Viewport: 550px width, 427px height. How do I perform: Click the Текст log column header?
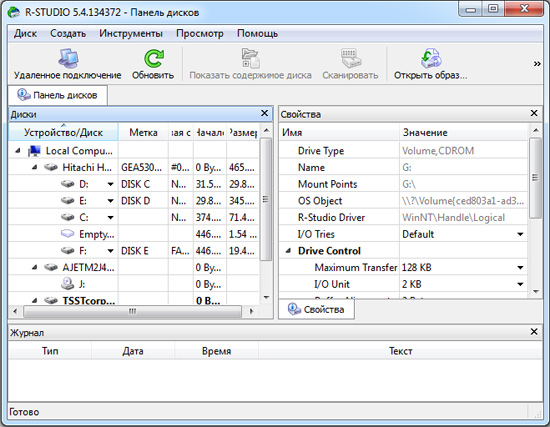pos(400,351)
